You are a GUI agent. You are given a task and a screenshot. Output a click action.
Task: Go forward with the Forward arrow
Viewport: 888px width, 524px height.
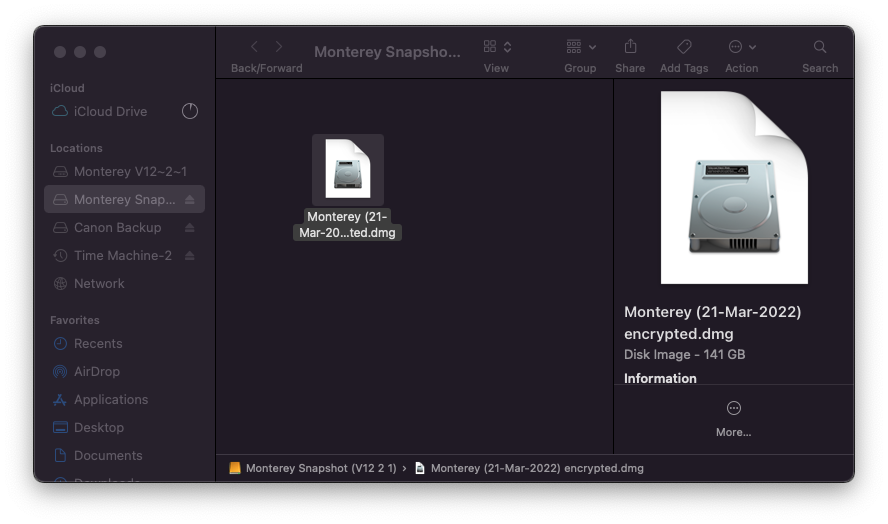(279, 47)
